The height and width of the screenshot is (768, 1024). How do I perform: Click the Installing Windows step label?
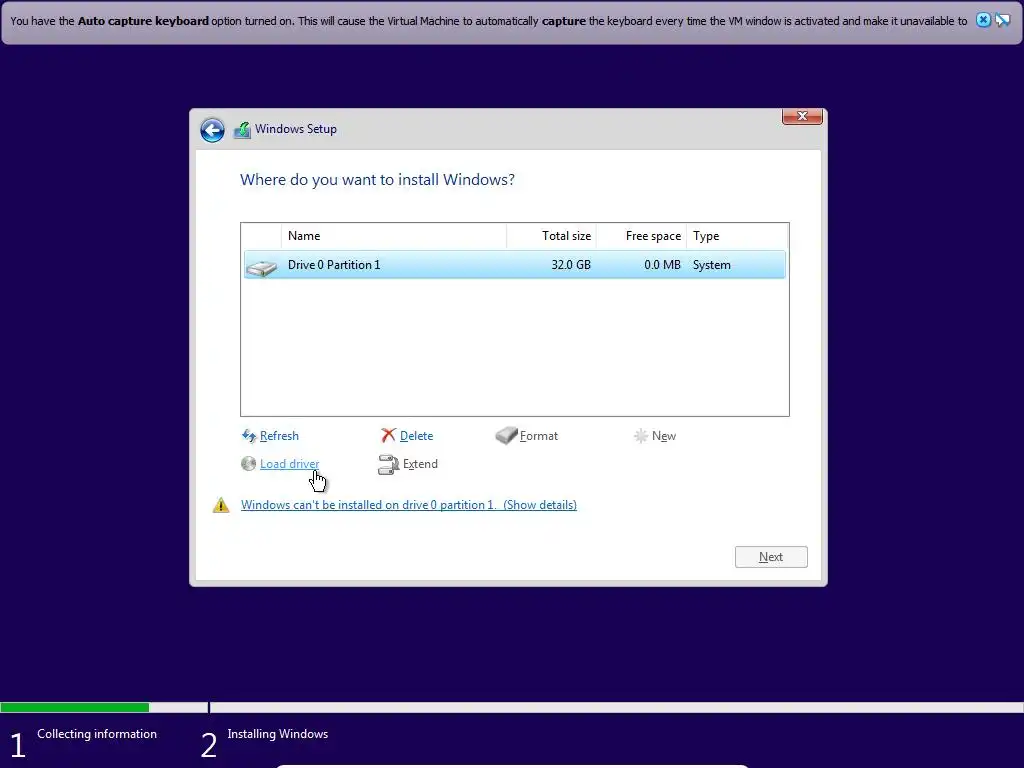pyautogui.click(x=278, y=734)
